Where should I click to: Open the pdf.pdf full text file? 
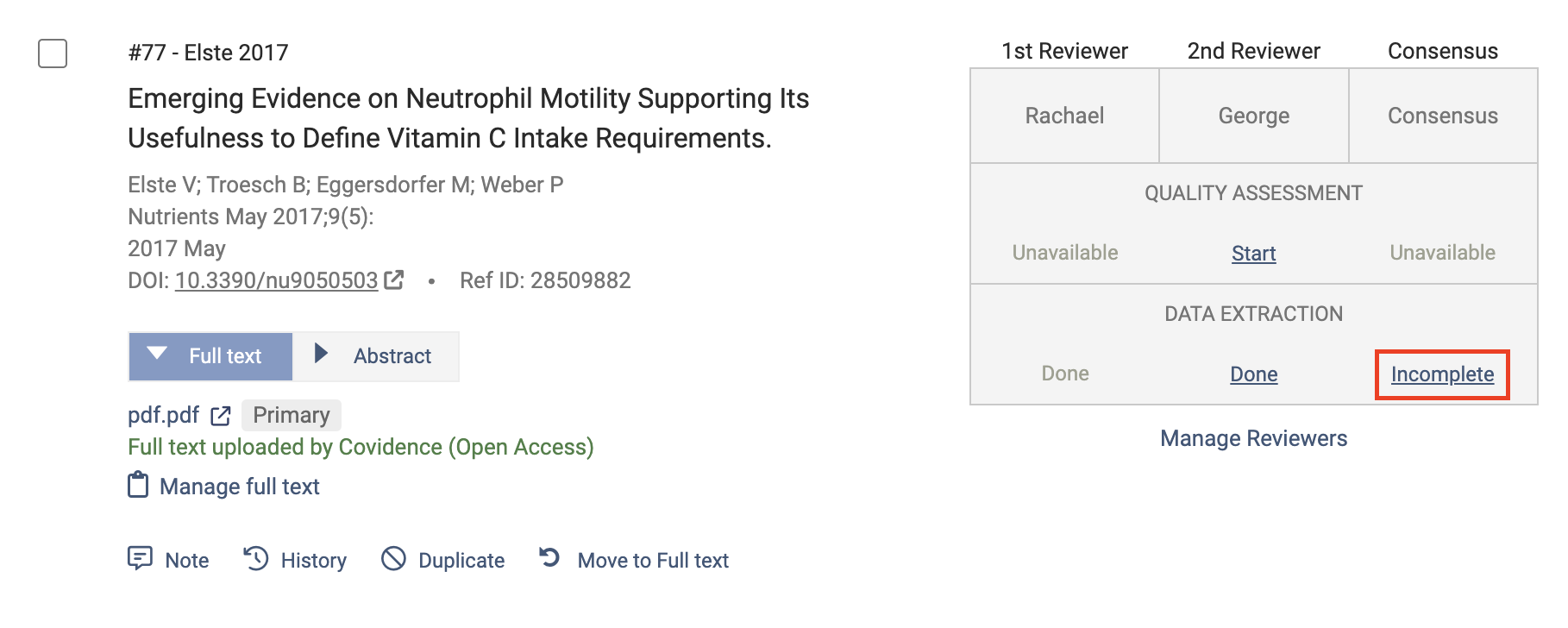163,415
